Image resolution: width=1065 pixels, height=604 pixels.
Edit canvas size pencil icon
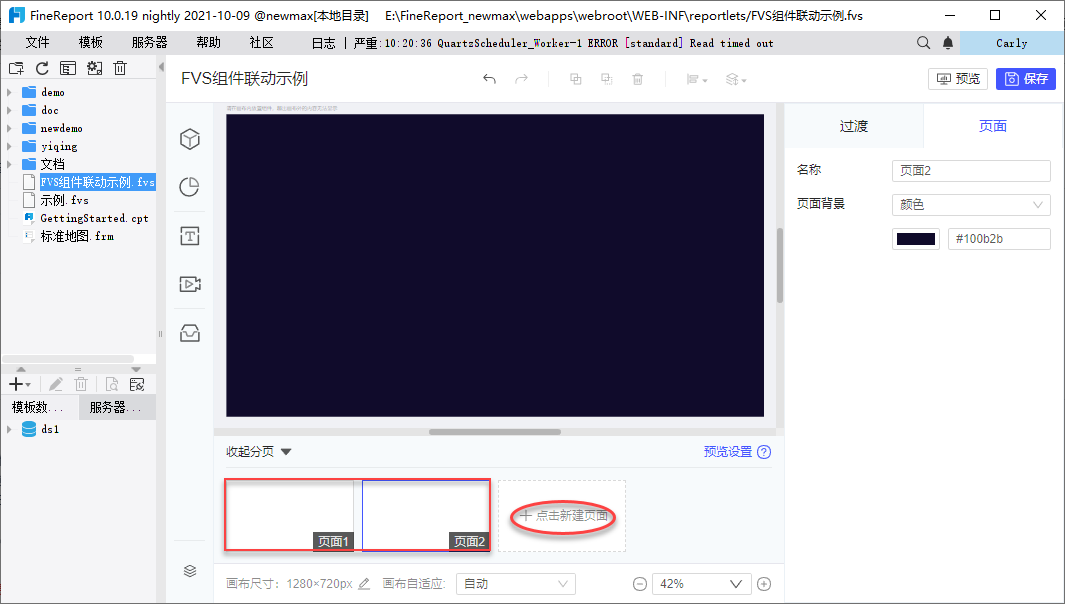(364, 584)
